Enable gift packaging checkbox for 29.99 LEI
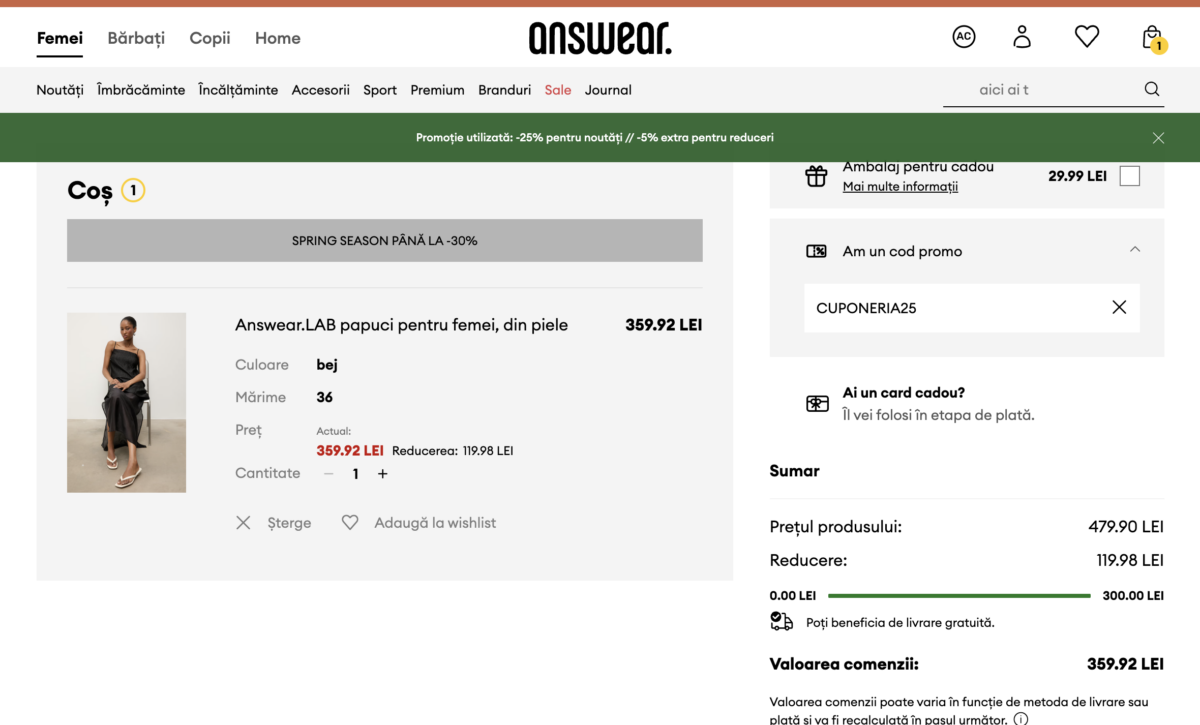Image resolution: width=1200 pixels, height=725 pixels. point(1129,176)
